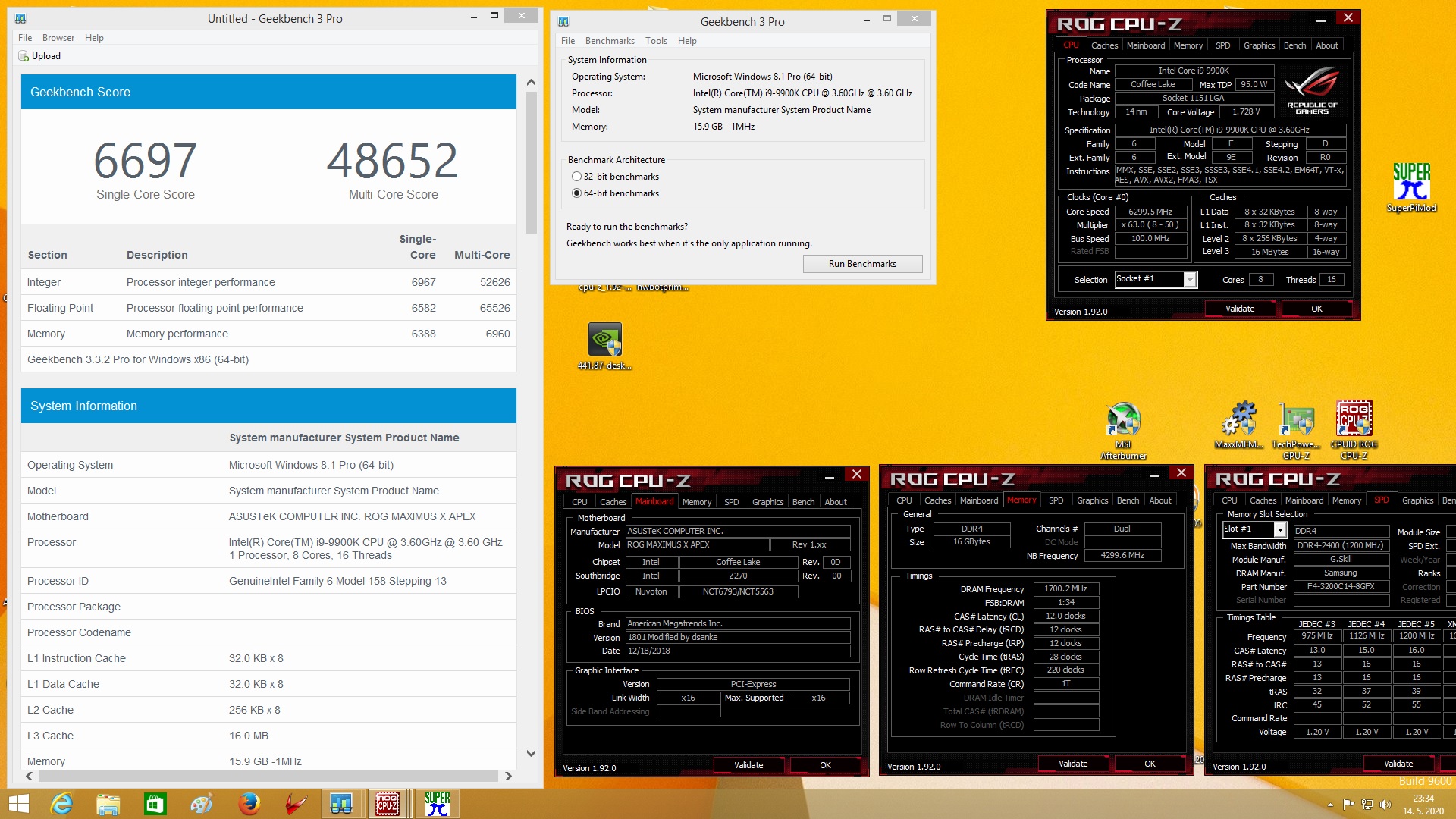Switch to Caches tab in top CPU-Z window

[1104, 45]
